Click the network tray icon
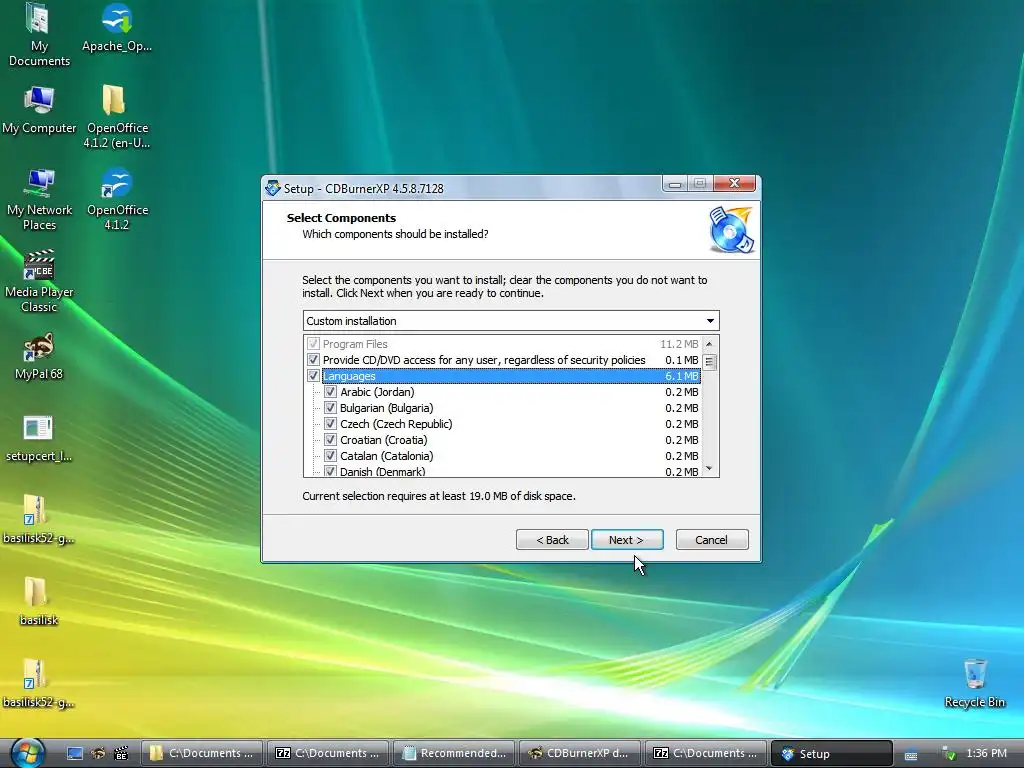Viewport: 1024px width, 768px height. pyautogui.click(x=948, y=754)
